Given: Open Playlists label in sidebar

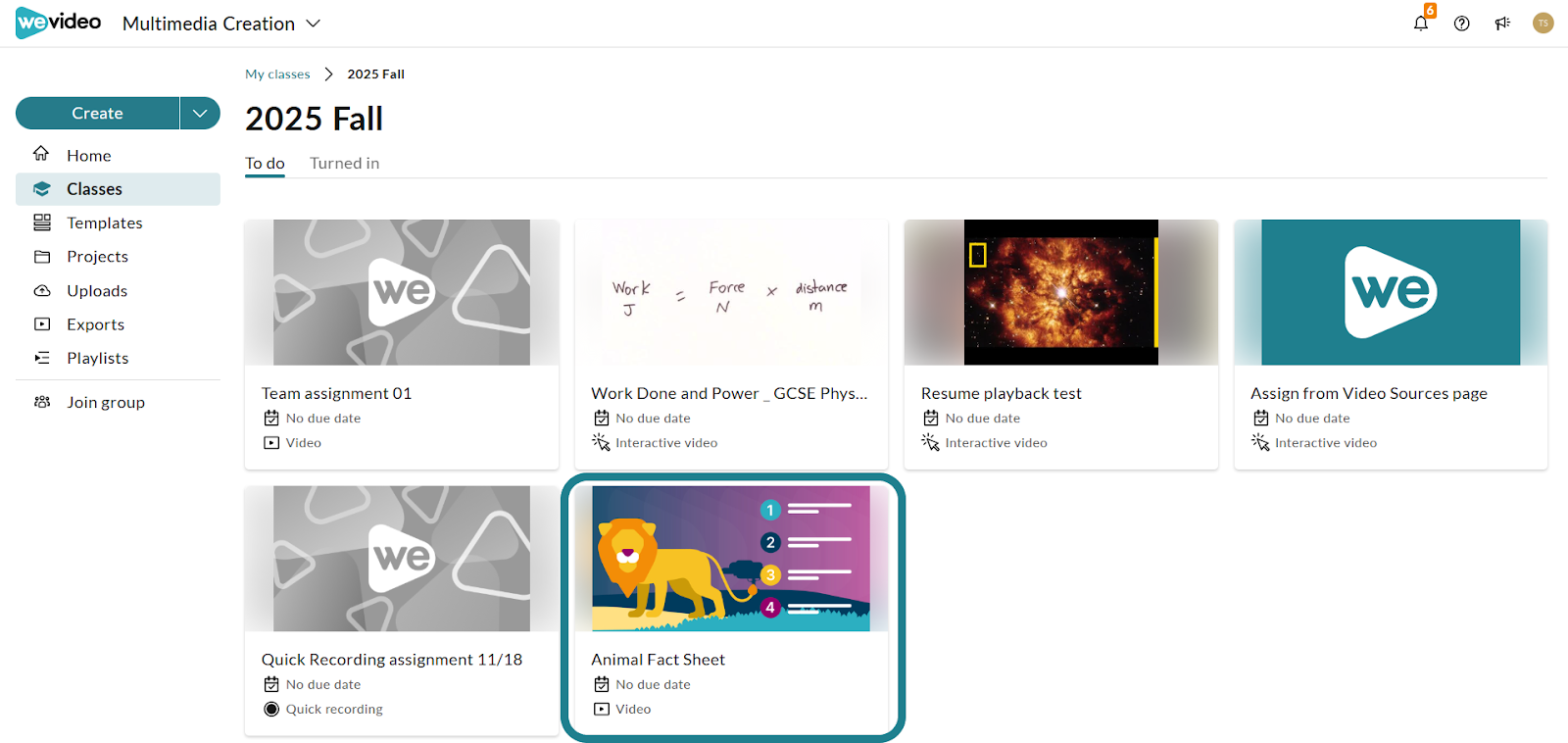Looking at the screenshot, I should pyautogui.click(x=98, y=358).
